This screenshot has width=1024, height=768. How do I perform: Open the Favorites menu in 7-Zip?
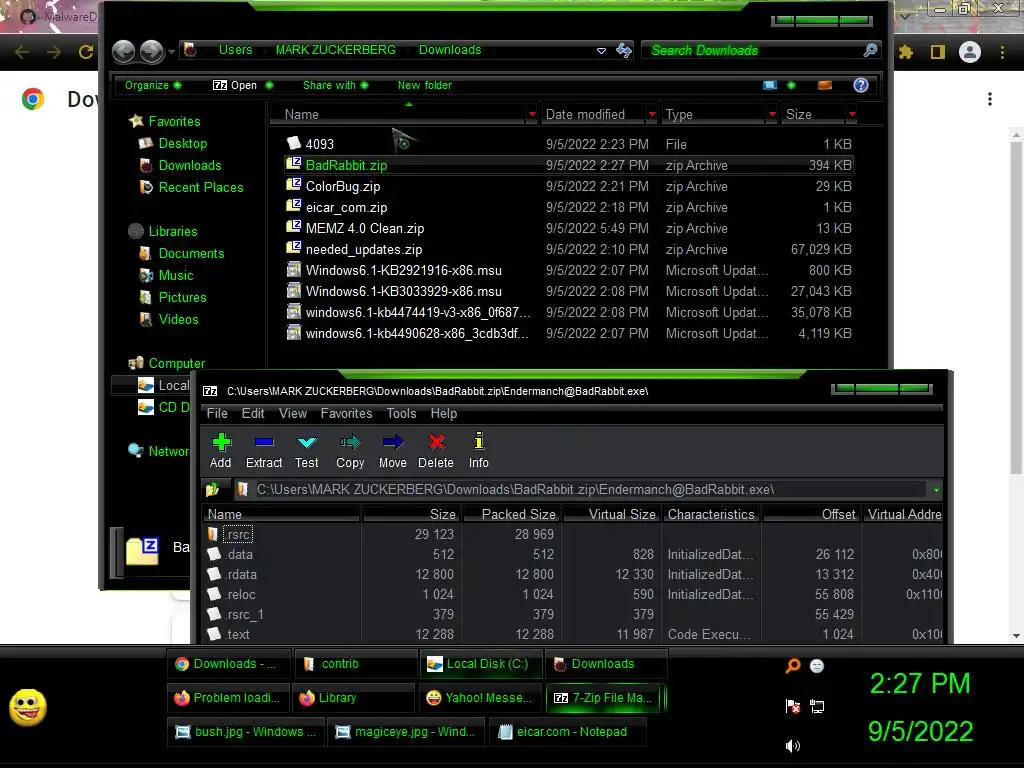point(346,413)
